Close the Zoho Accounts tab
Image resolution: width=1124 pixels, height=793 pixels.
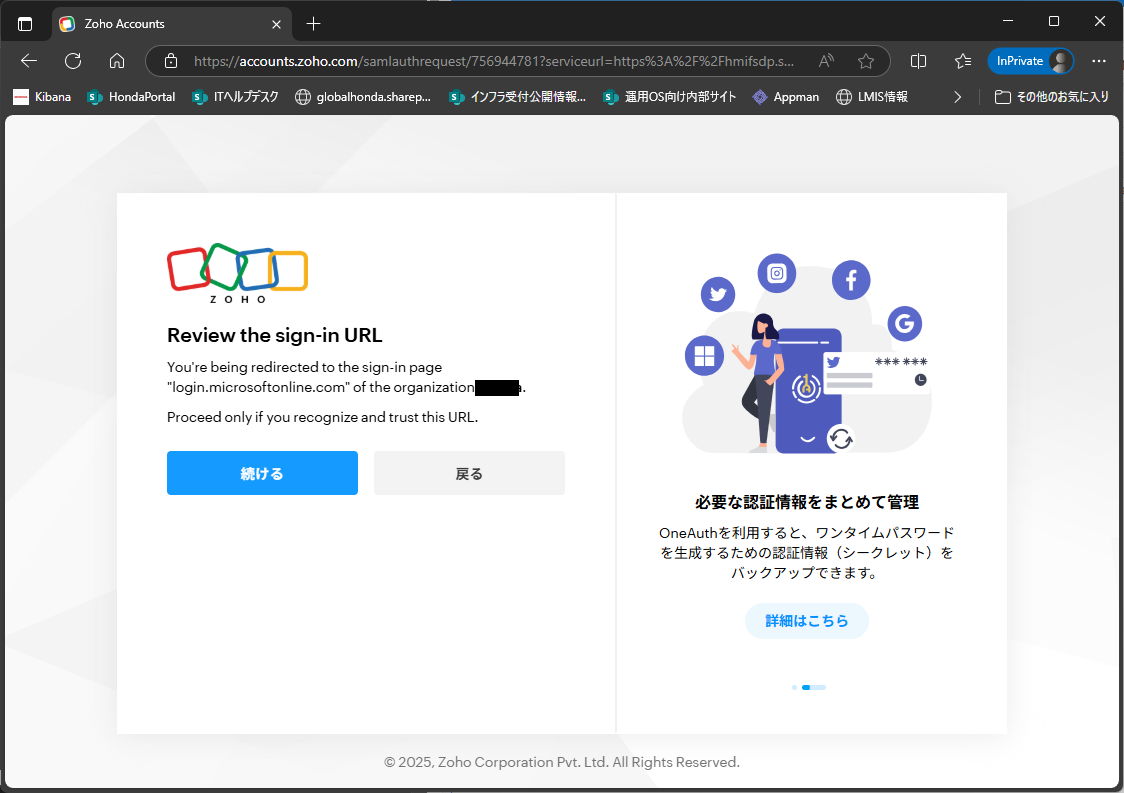(276, 24)
